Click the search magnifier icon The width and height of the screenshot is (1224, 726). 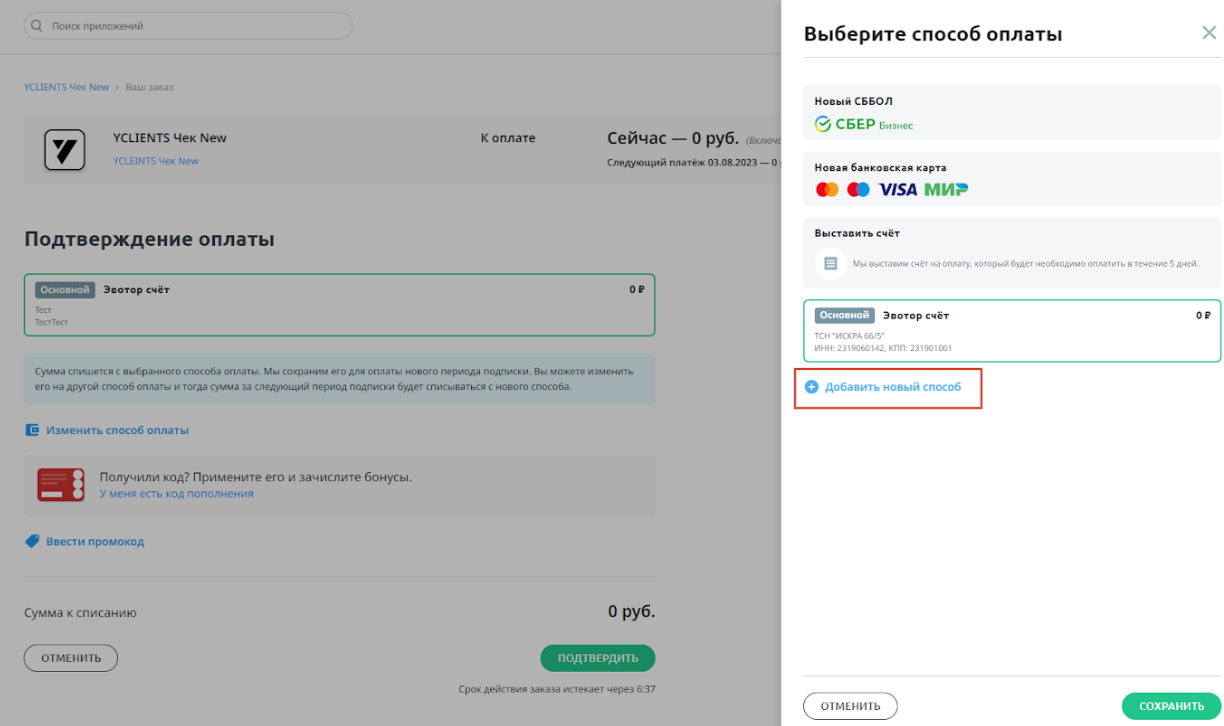coord(38,26)
